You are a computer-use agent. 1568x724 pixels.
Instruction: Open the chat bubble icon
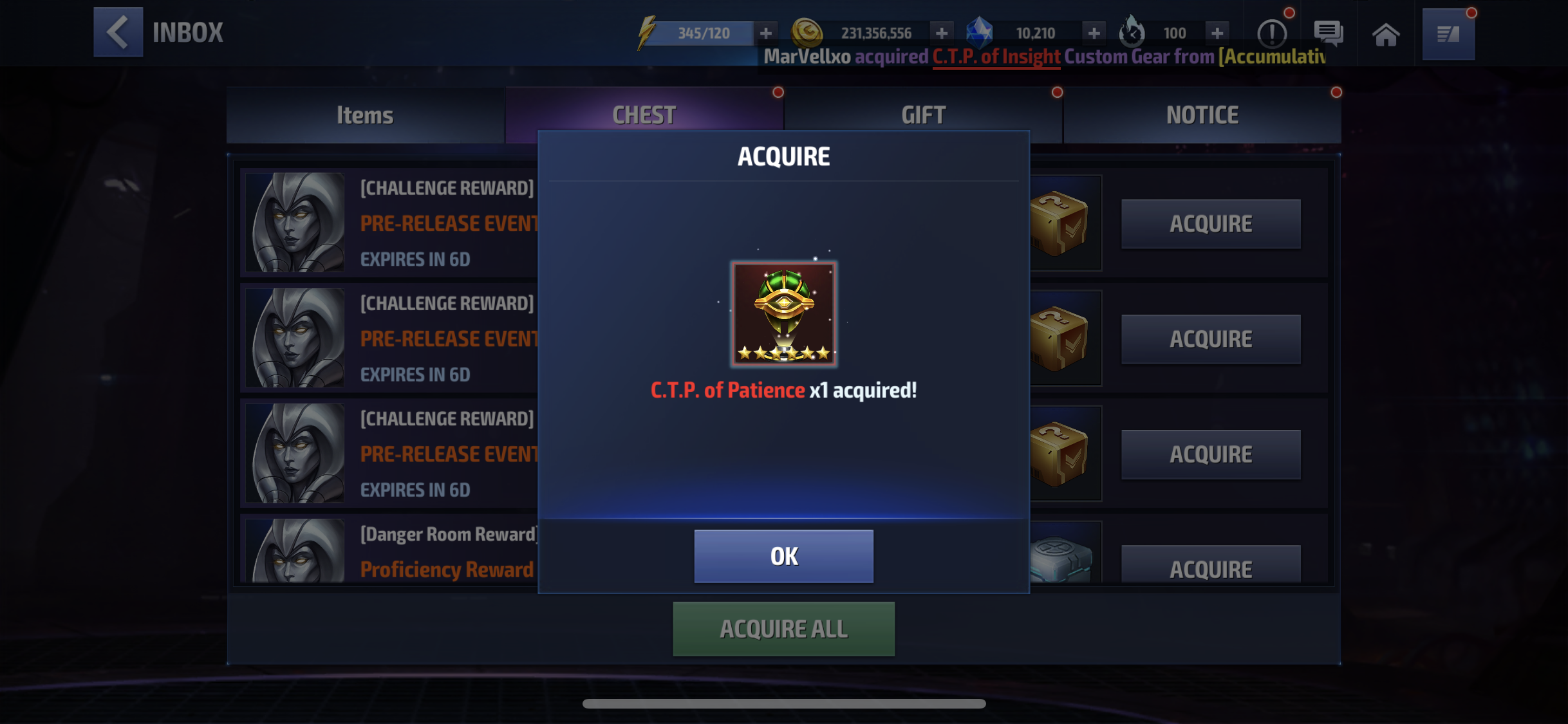click(1329, 33)
